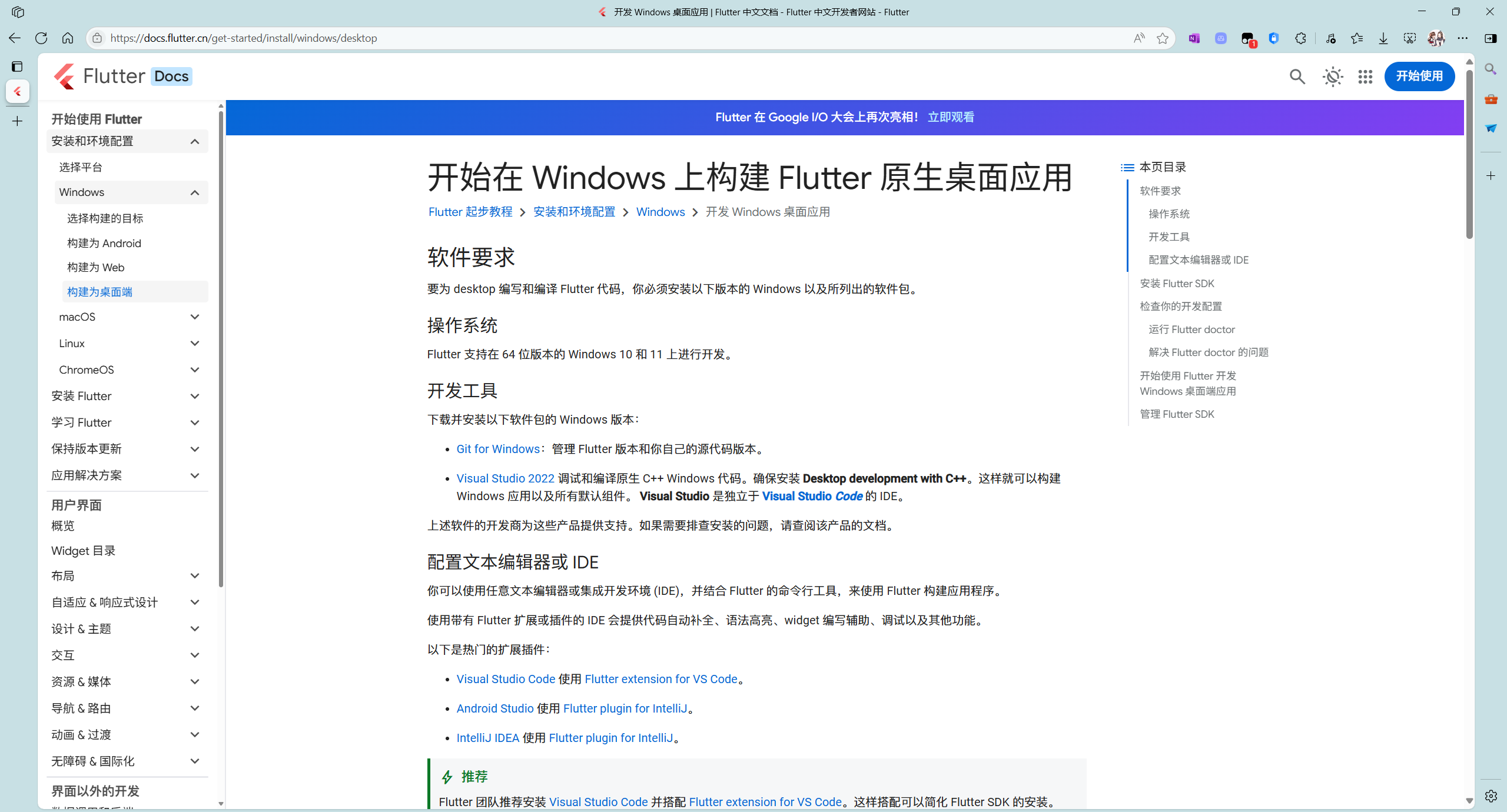The width and height of the screenshot is (1507, 812).
Task: Open Visual Studio 2022 link
Action: coord(505,478)
